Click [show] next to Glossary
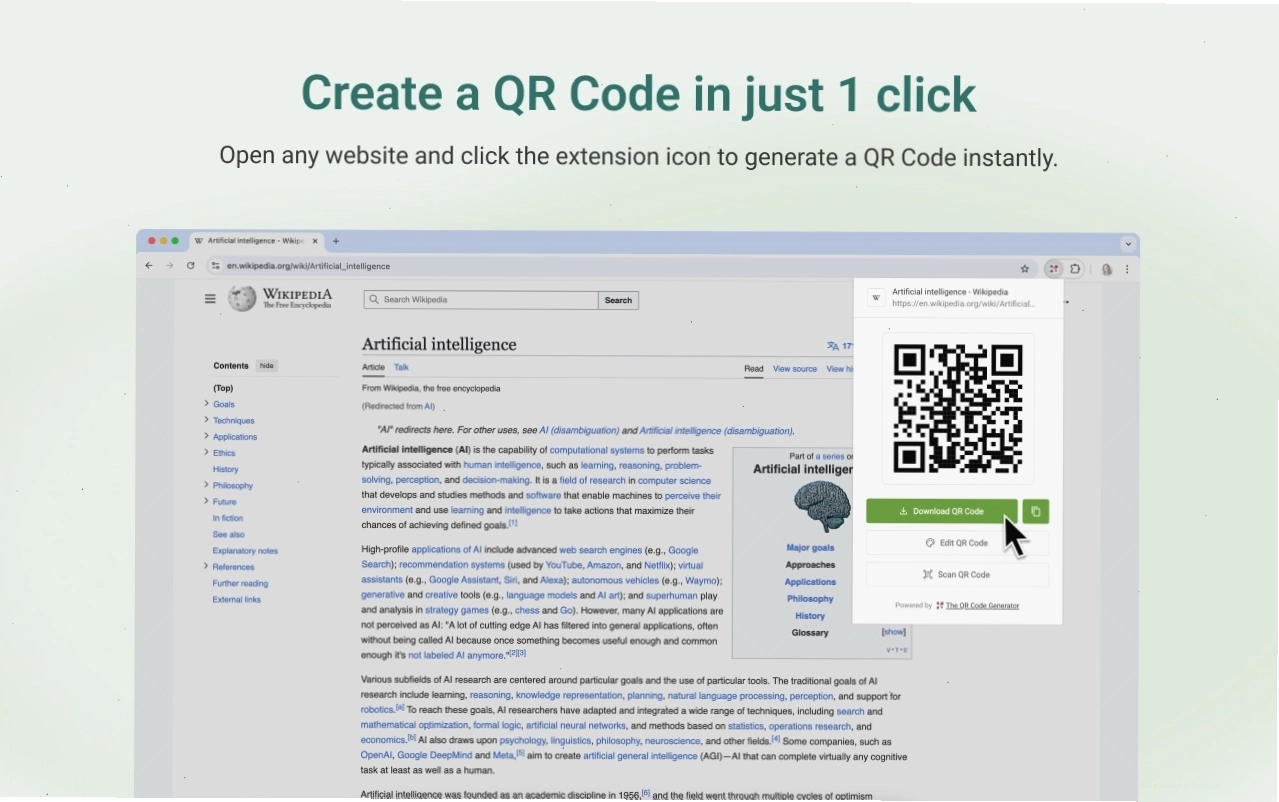1279x802 pixels. point(893,632)
